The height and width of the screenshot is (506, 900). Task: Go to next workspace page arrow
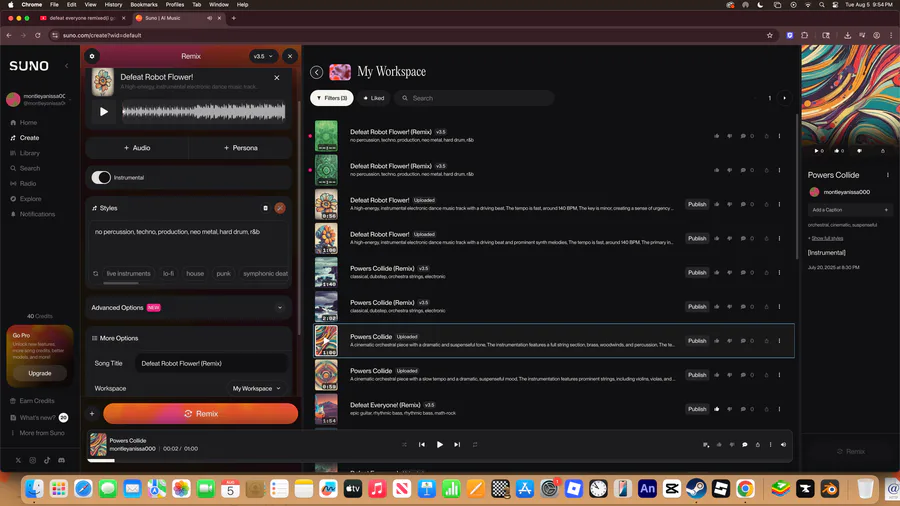785,98
